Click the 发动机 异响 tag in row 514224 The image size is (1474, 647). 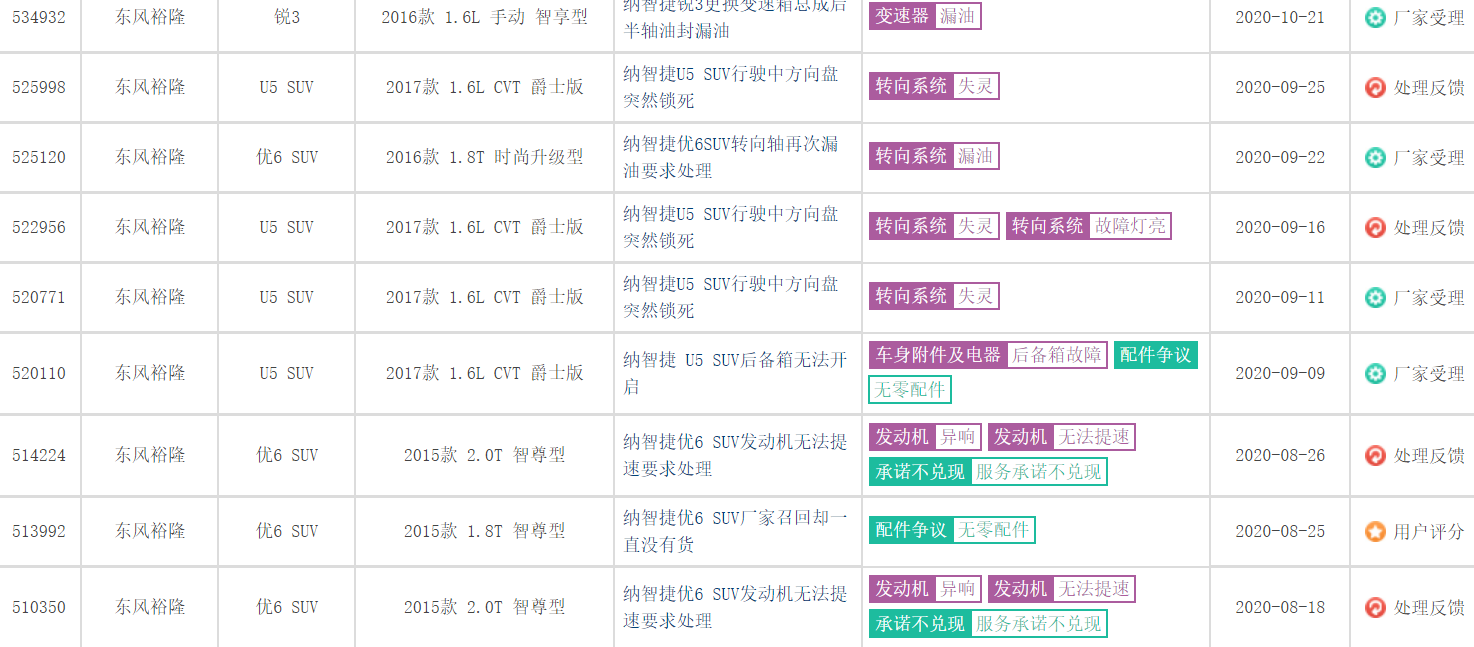925,437
